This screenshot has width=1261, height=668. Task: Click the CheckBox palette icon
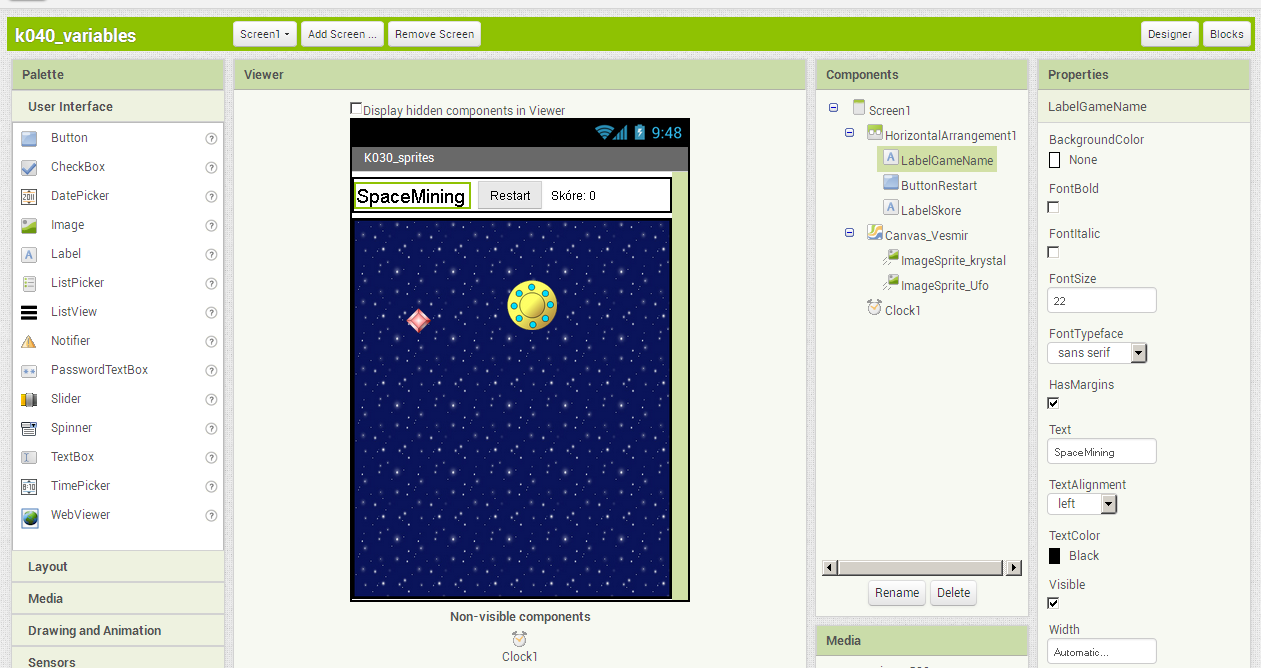29,167
